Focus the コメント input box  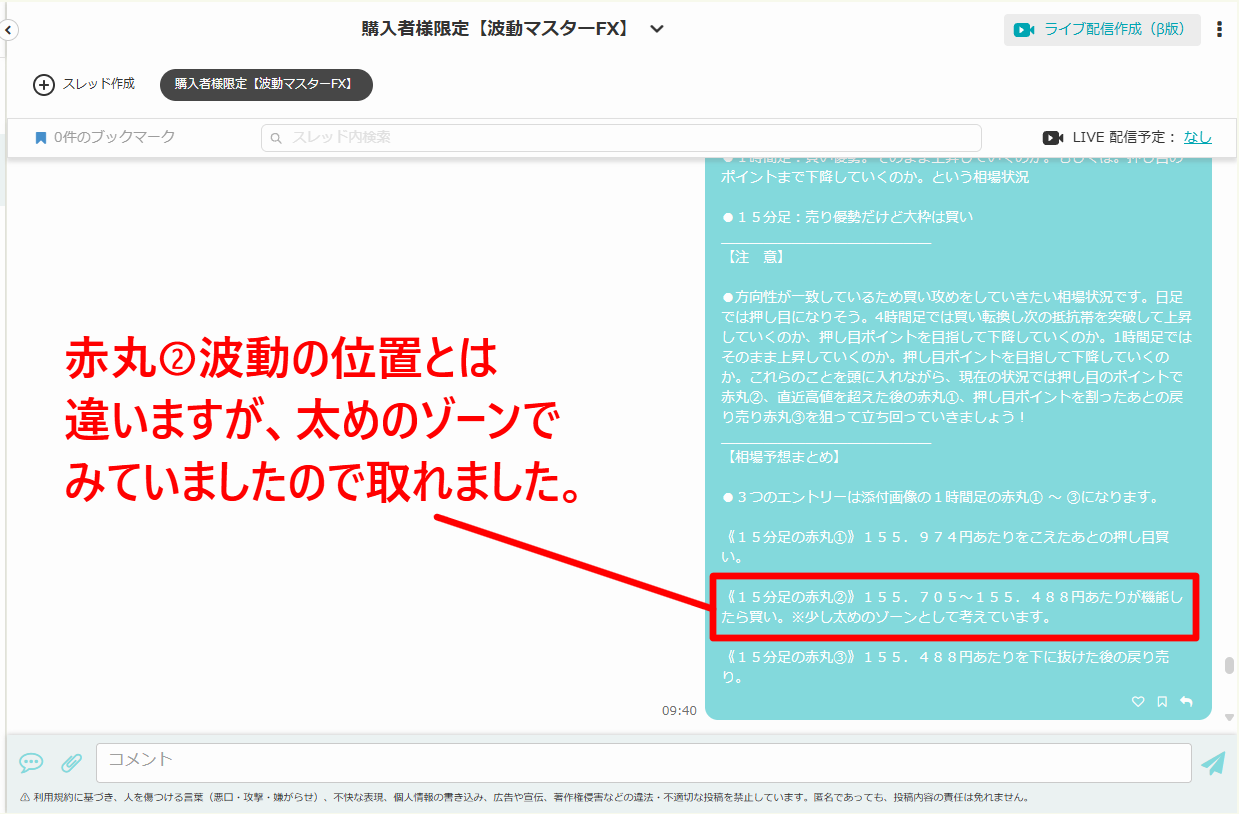pyautogui.click(x=643, y=762)
